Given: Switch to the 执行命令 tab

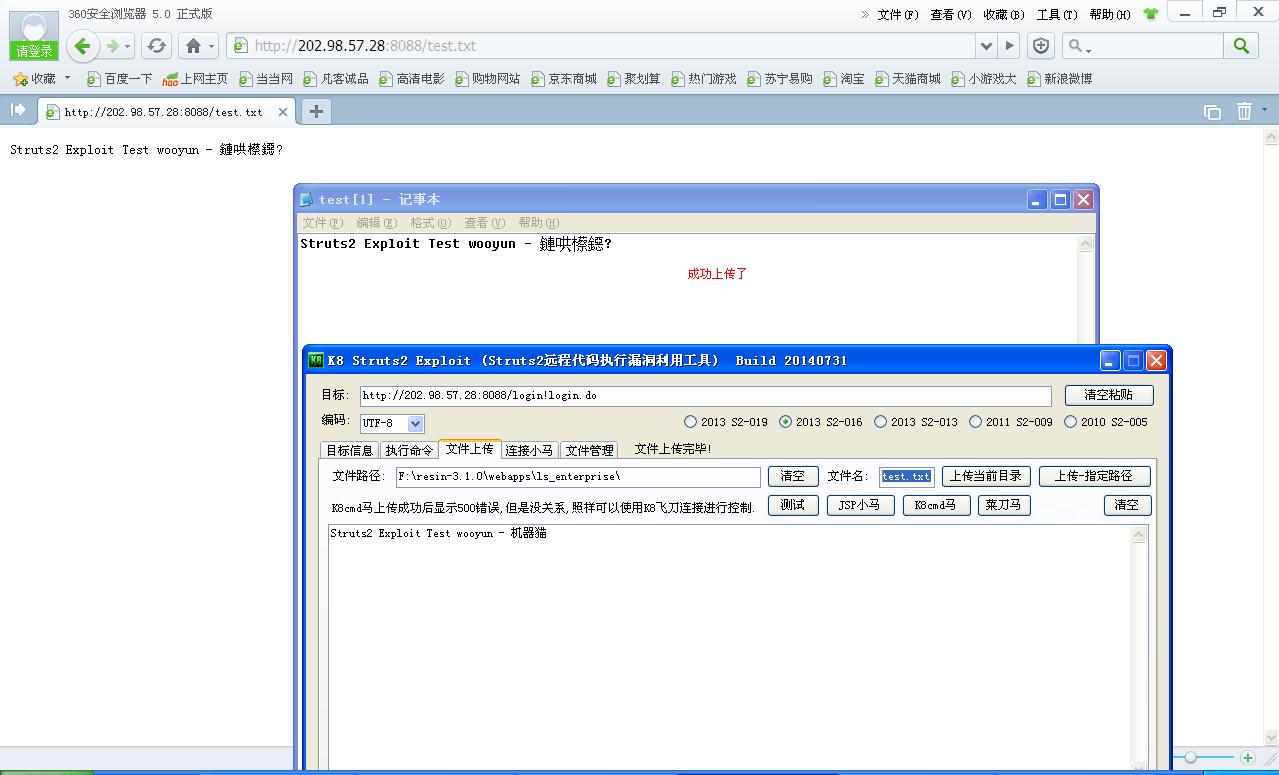Looking at the screenshot, I should pos(409,450).
